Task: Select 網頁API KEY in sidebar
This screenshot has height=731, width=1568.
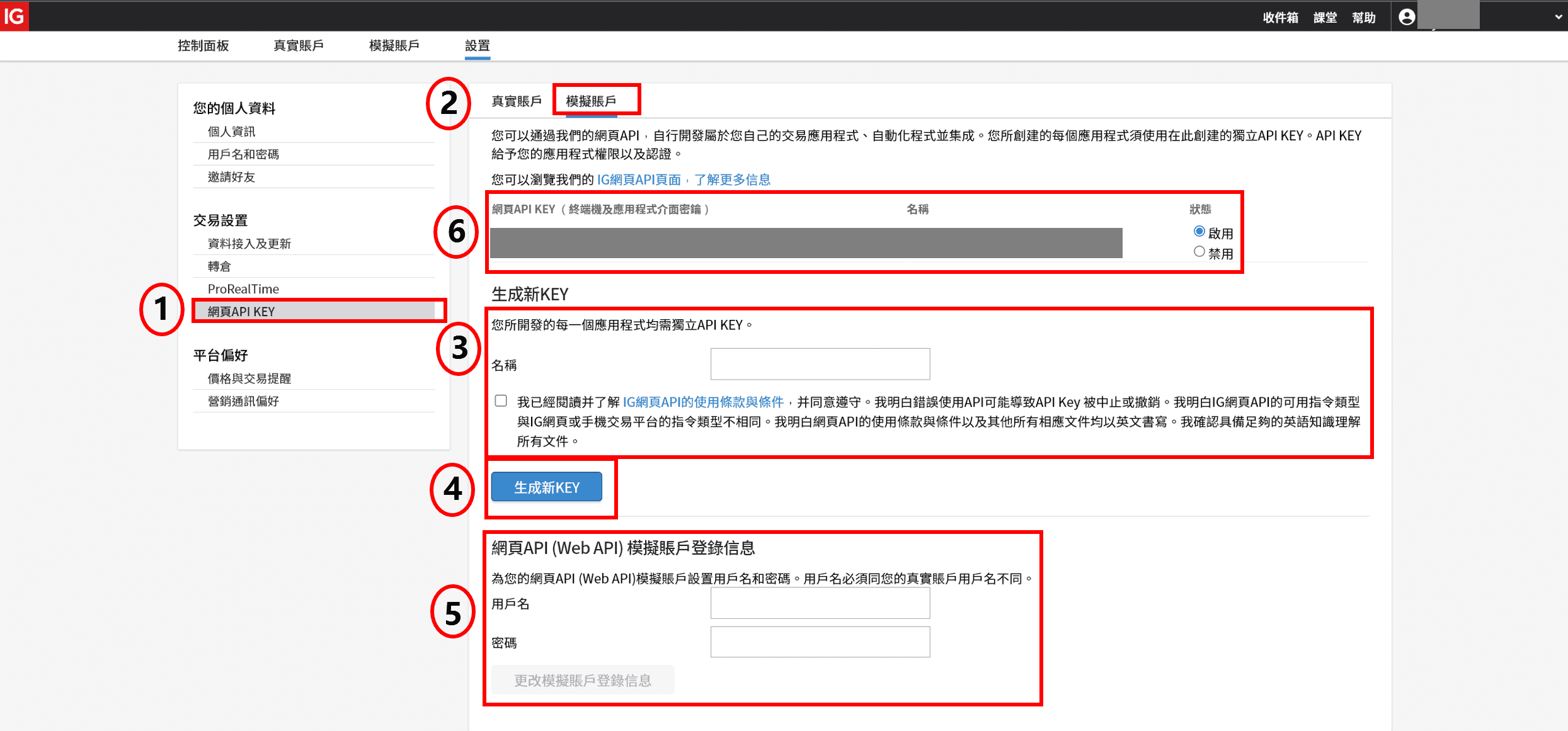Action: [314, 311]
